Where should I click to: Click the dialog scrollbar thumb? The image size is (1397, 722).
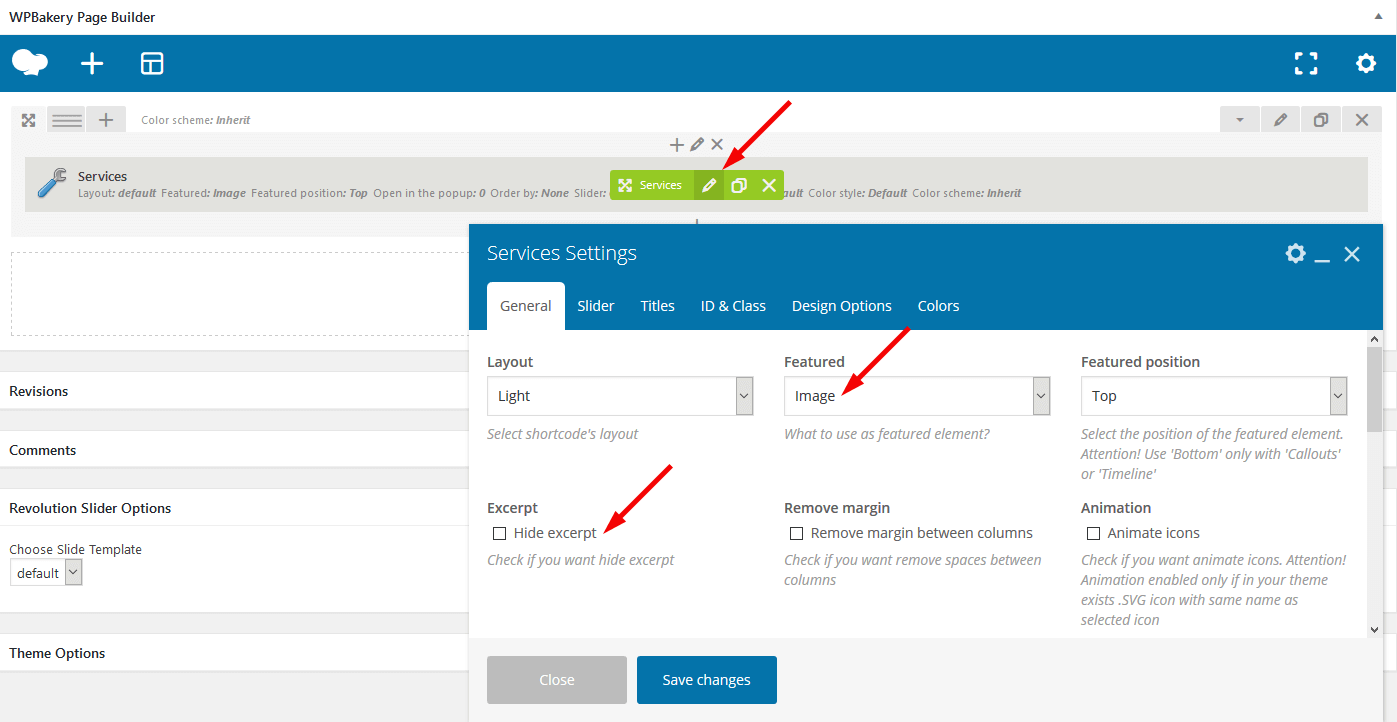[x=1374, y=389]
